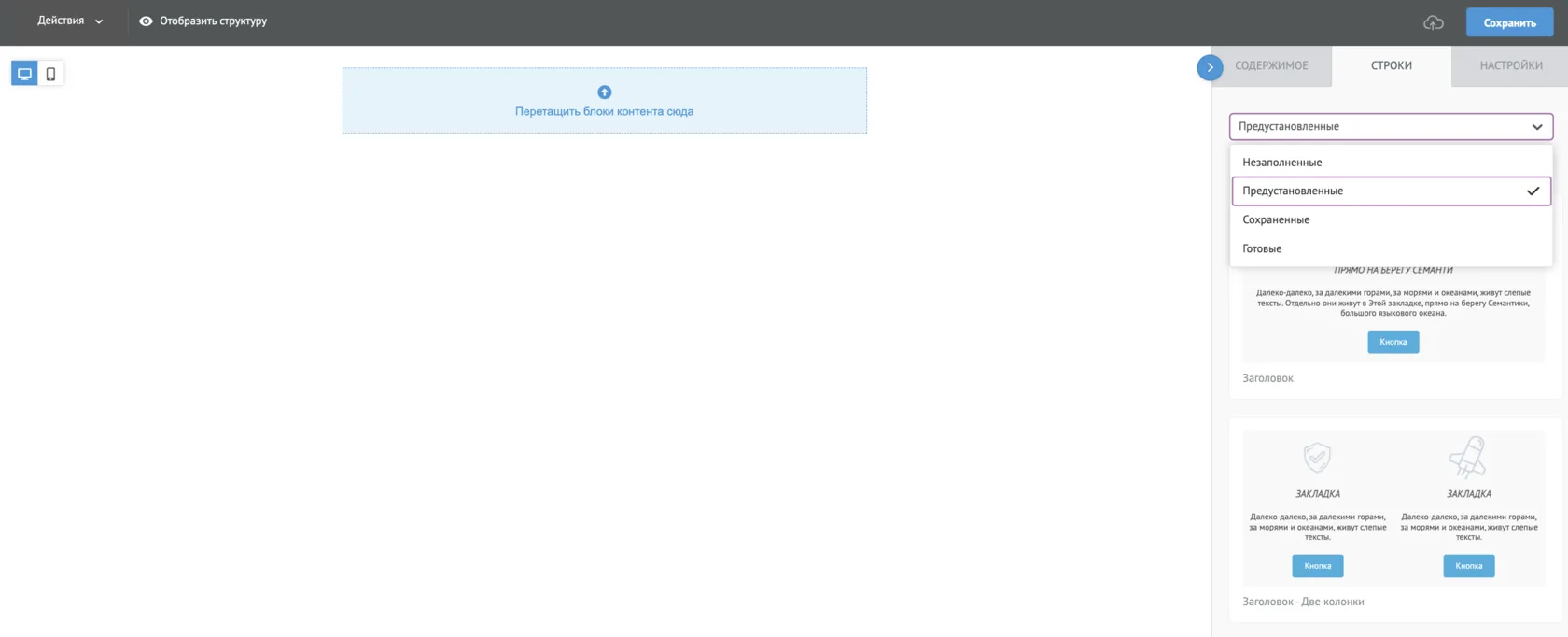Open the НАСТРОЙКИ tab
Viewport: 1568px width, 637px height.
tap(1510, 65)
